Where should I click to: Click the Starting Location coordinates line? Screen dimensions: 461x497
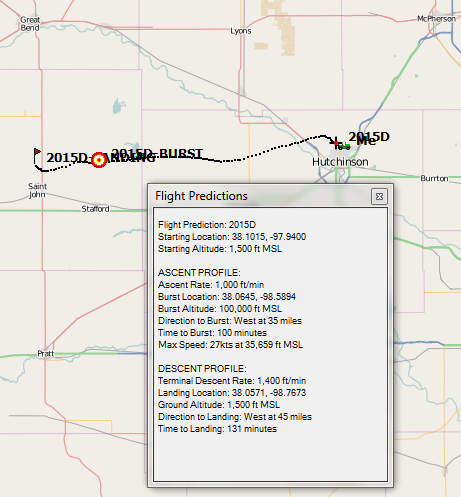point(232,237)
